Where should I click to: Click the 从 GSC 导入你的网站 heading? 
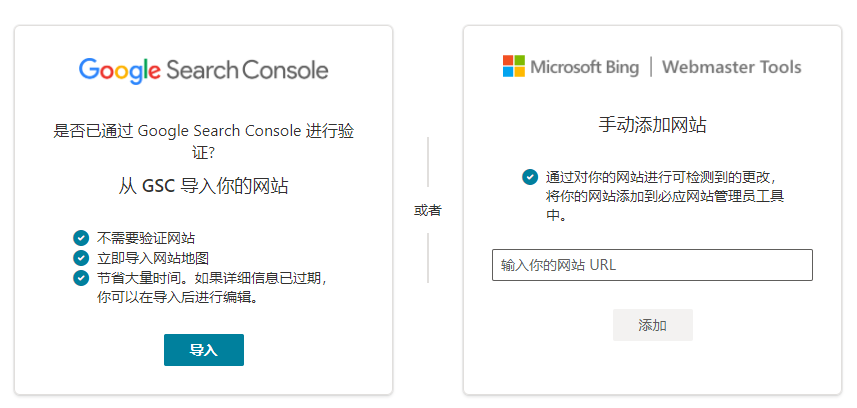[x=203, y=186]
